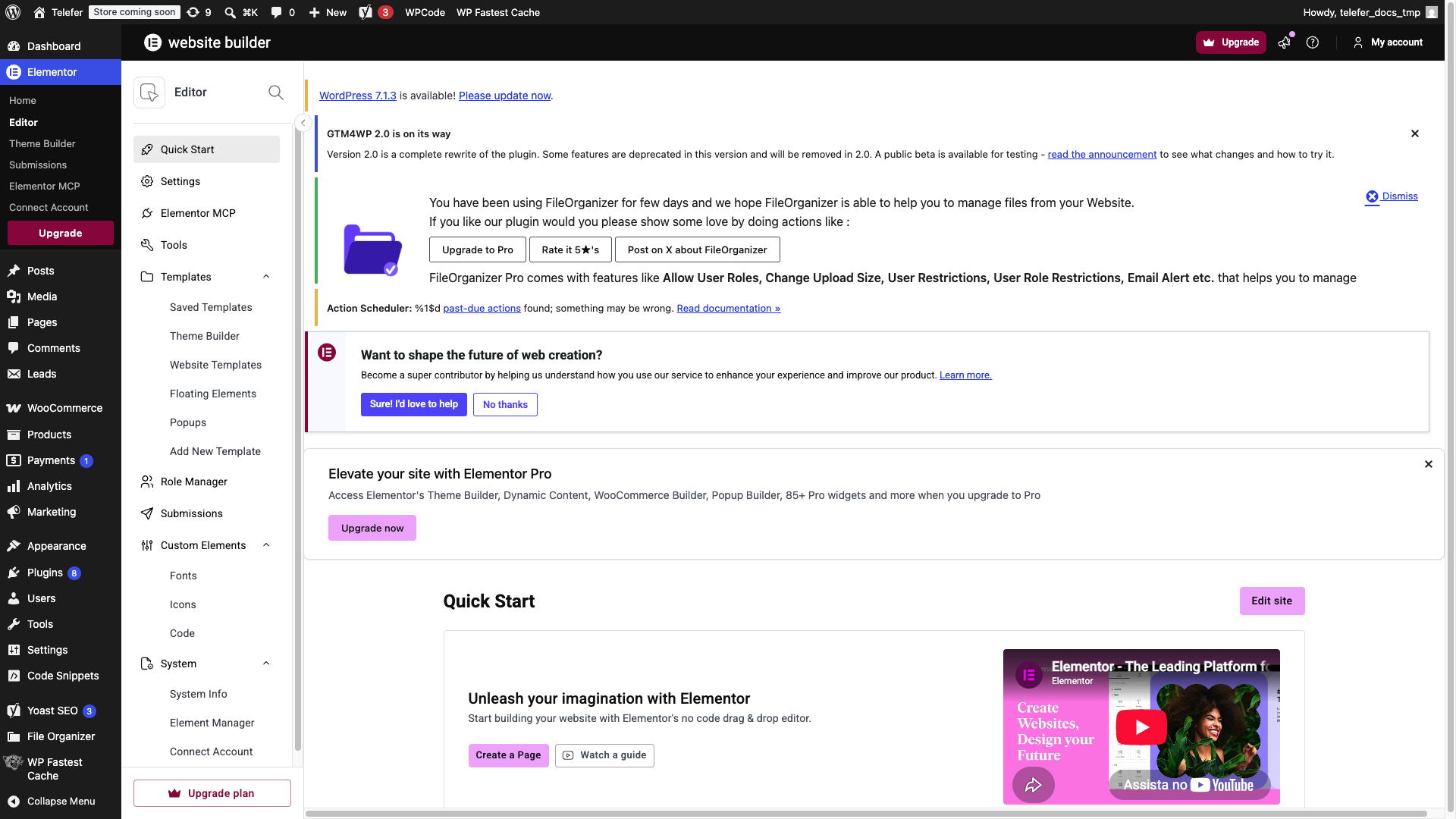
Task: Select Settings gear in Elementor sidebar
Action: pyautogui.click(x=206, y=181)
